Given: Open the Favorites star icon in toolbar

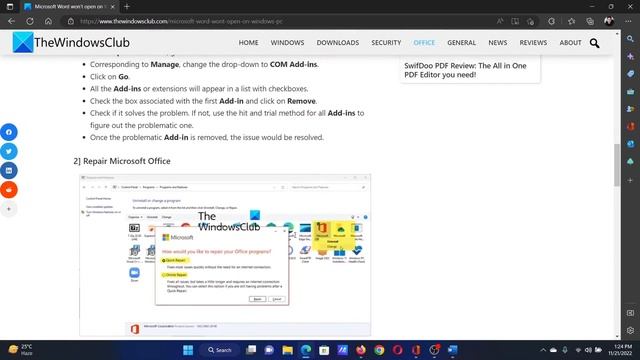Looking at the screenshot, I should (x=571, y=21).
